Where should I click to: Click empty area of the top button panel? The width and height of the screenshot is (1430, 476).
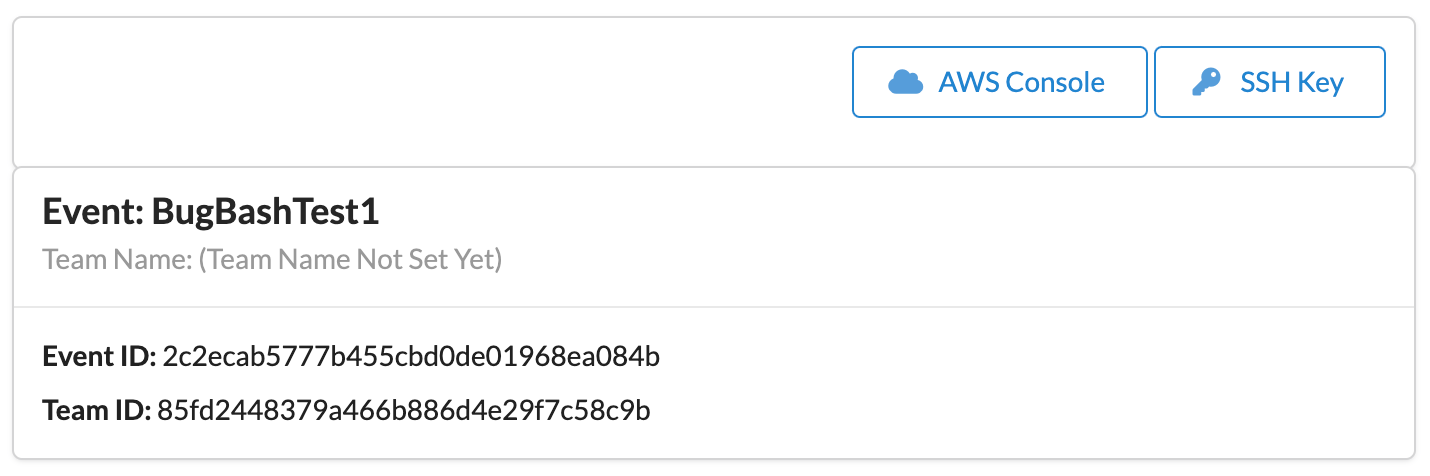430,92
